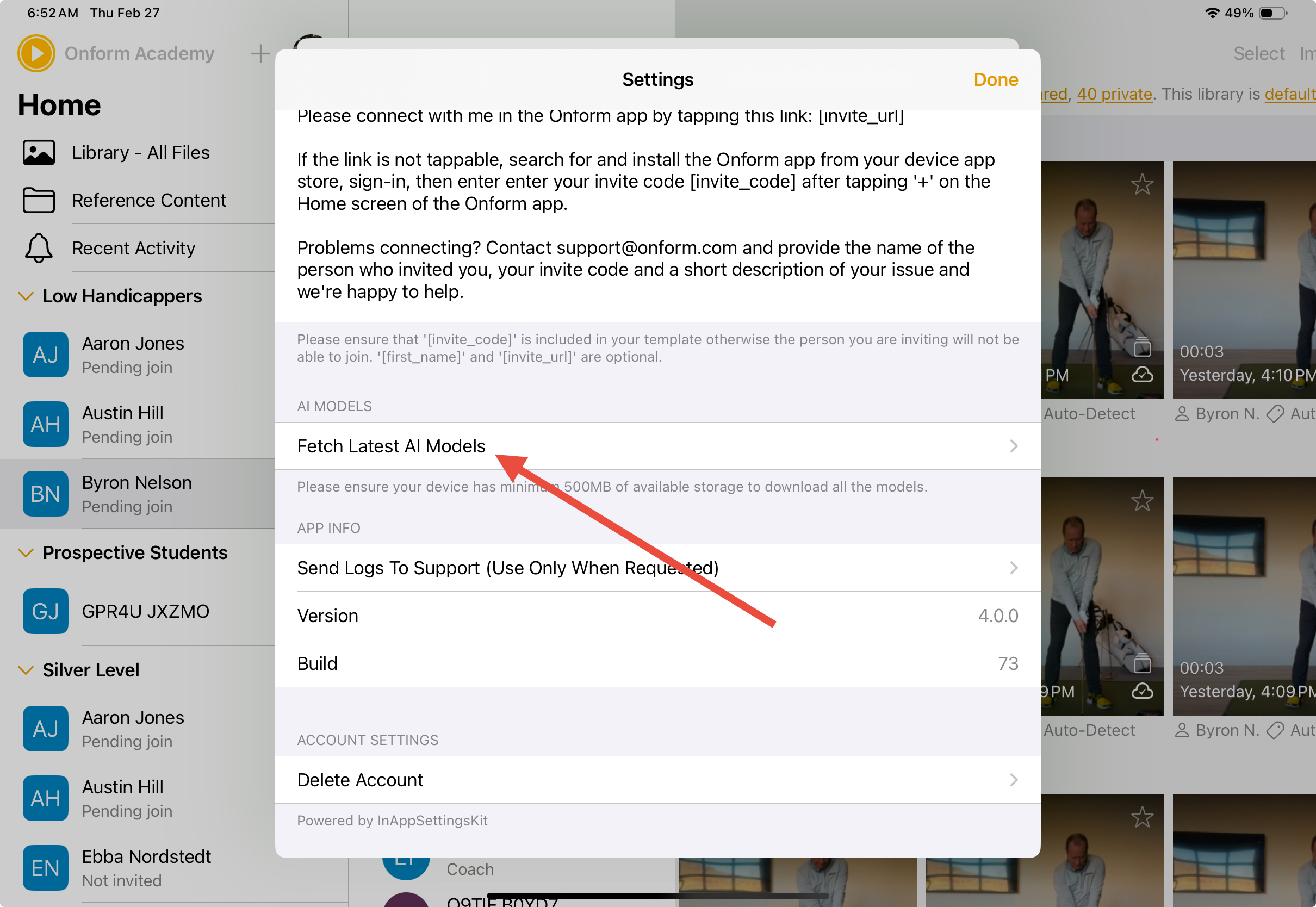Collapse the Low Handicappers group
This screenshot has width=1316, height=907.
(x=26, y=296)
